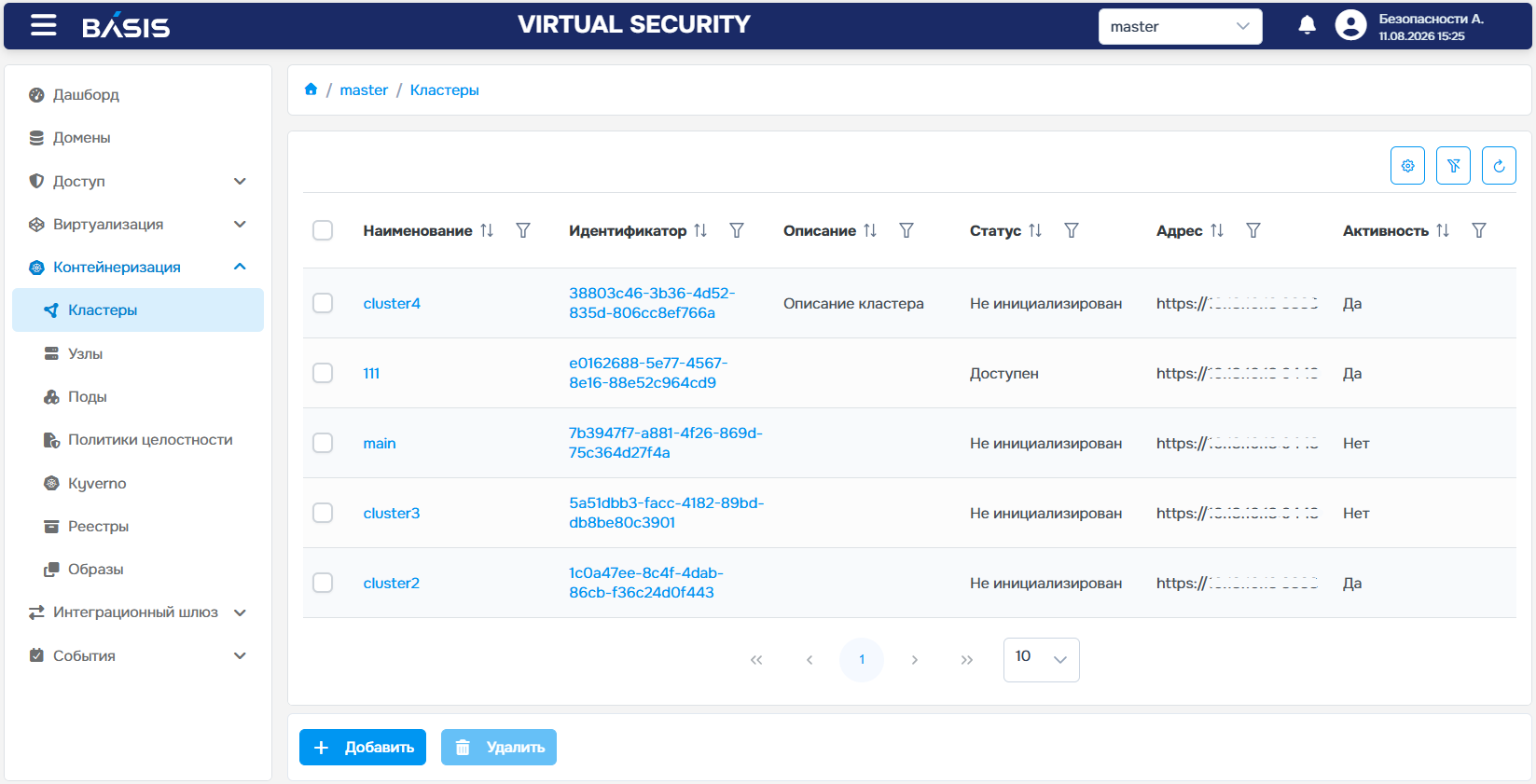Screen dimensions: 1536x784
Task: Open Домены in the sidebar
Action: pos(138,137)
